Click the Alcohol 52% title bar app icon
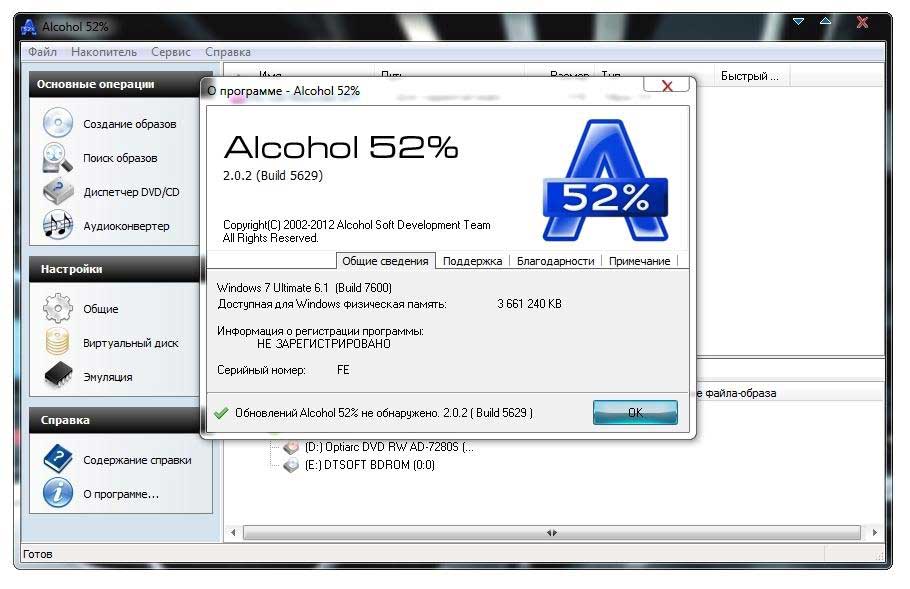 pyautogui.click(x=28, y=27)
